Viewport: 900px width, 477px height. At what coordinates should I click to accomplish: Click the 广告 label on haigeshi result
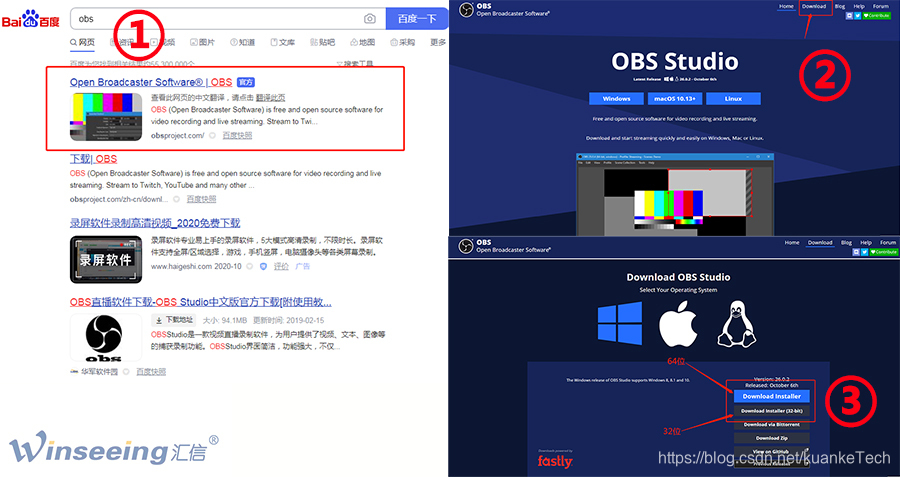coord(302,266)
